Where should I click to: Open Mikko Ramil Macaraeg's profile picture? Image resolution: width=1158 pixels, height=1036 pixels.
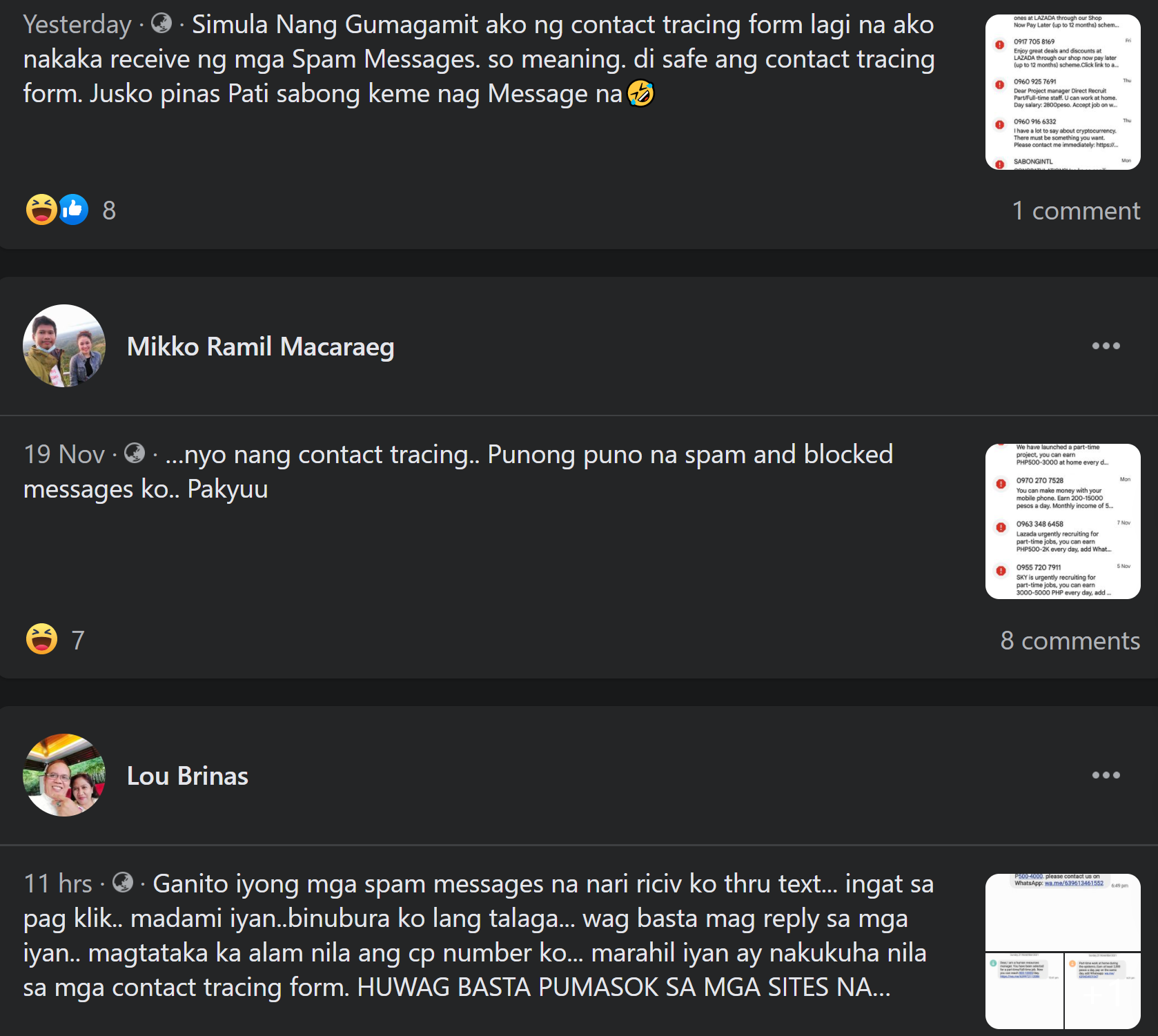[x=64, y=346]
